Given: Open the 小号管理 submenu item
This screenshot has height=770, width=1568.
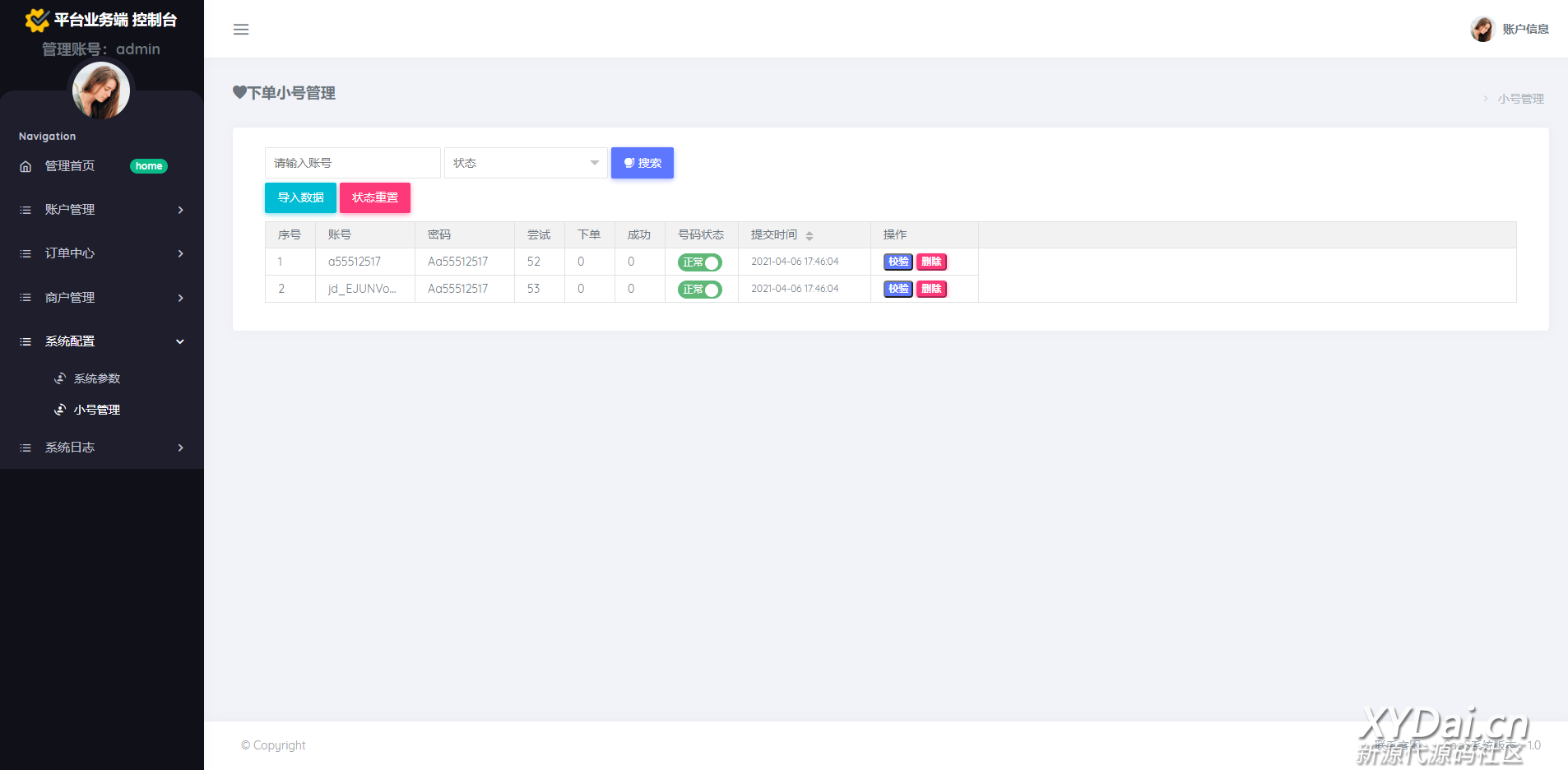Looking at the screenshot, I should tap(96, 410).
